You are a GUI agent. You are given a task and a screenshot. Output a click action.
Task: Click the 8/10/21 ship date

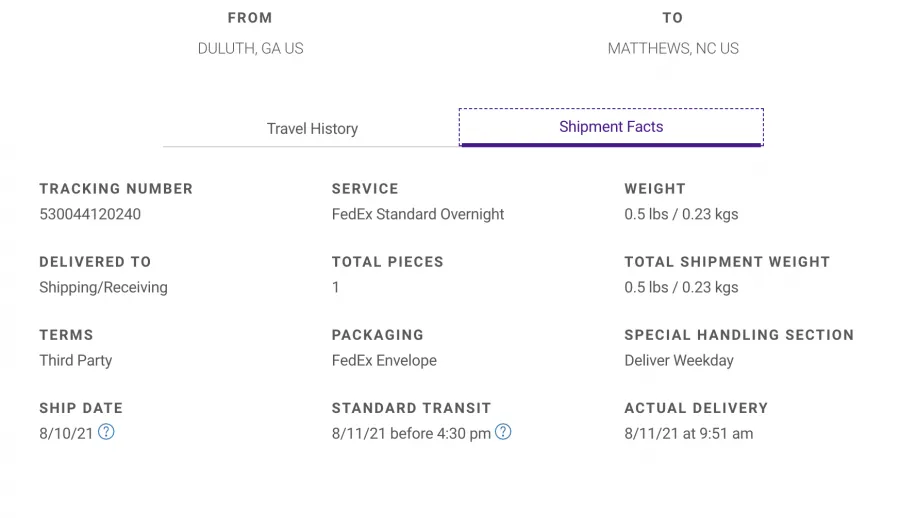pos(66,434)
